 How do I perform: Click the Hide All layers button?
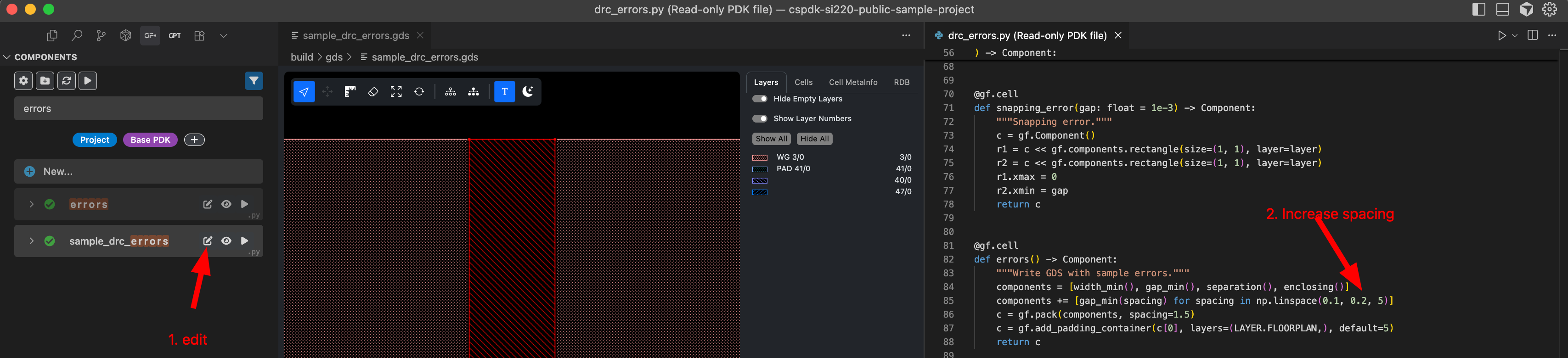(x=814, y=139)
